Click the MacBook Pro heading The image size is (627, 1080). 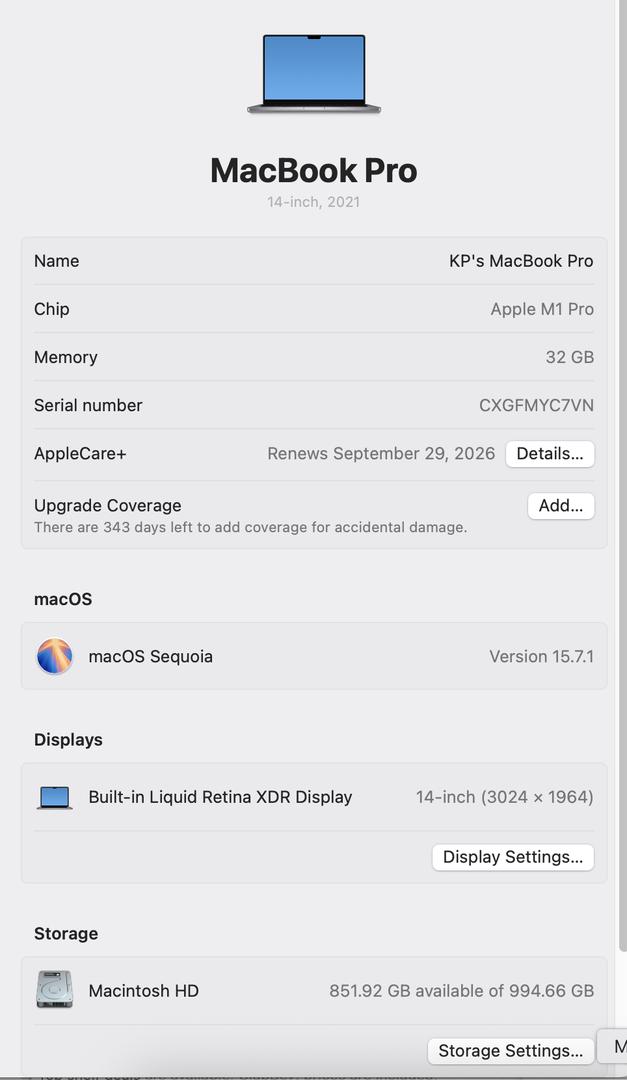pos(313,171)
